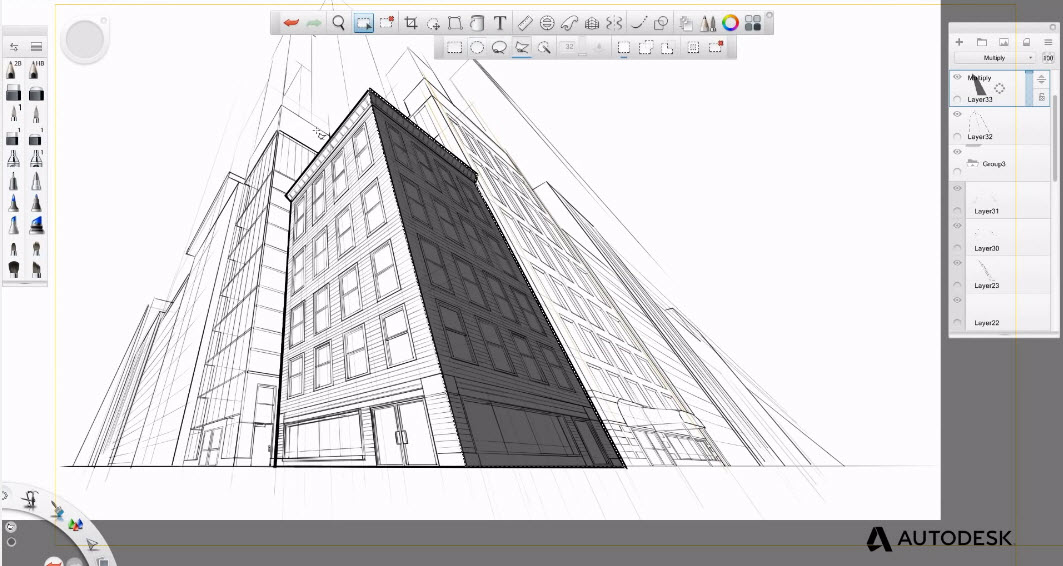The width and height of the screenshot is (1063, 566).
Task: Select the Distort transform tool
Action: click(455, 23)
